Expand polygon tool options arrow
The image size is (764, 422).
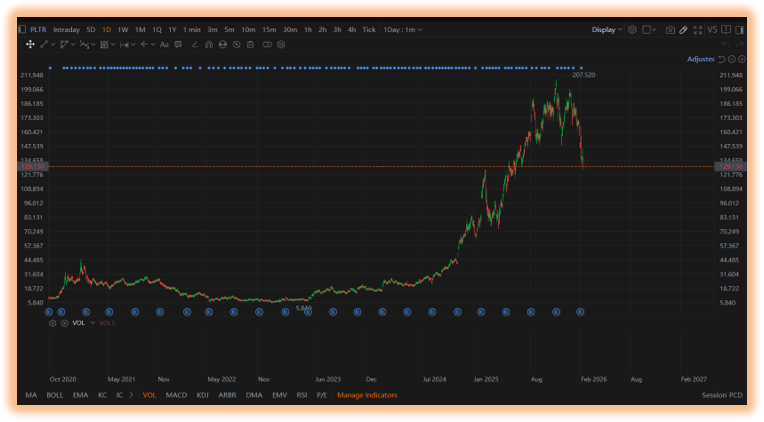click(x=73, y=44)
